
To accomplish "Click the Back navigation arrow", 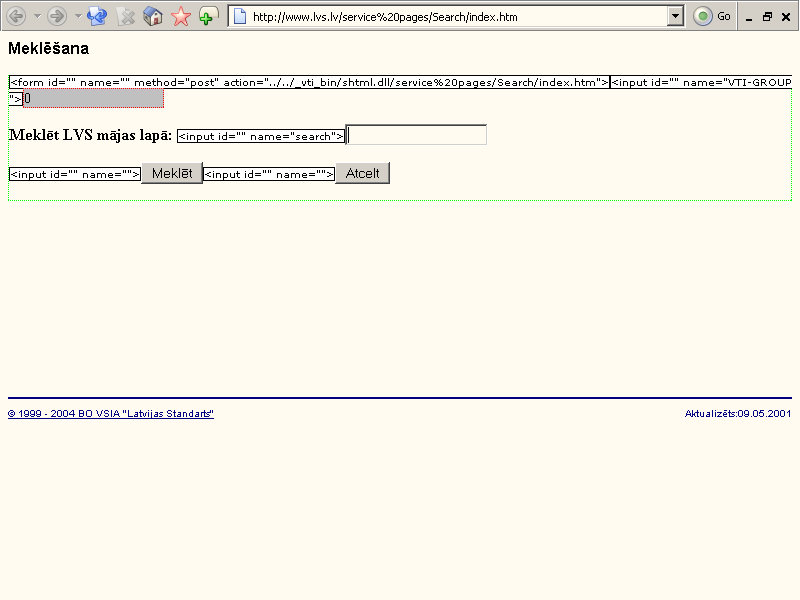I will pos(16,16).
